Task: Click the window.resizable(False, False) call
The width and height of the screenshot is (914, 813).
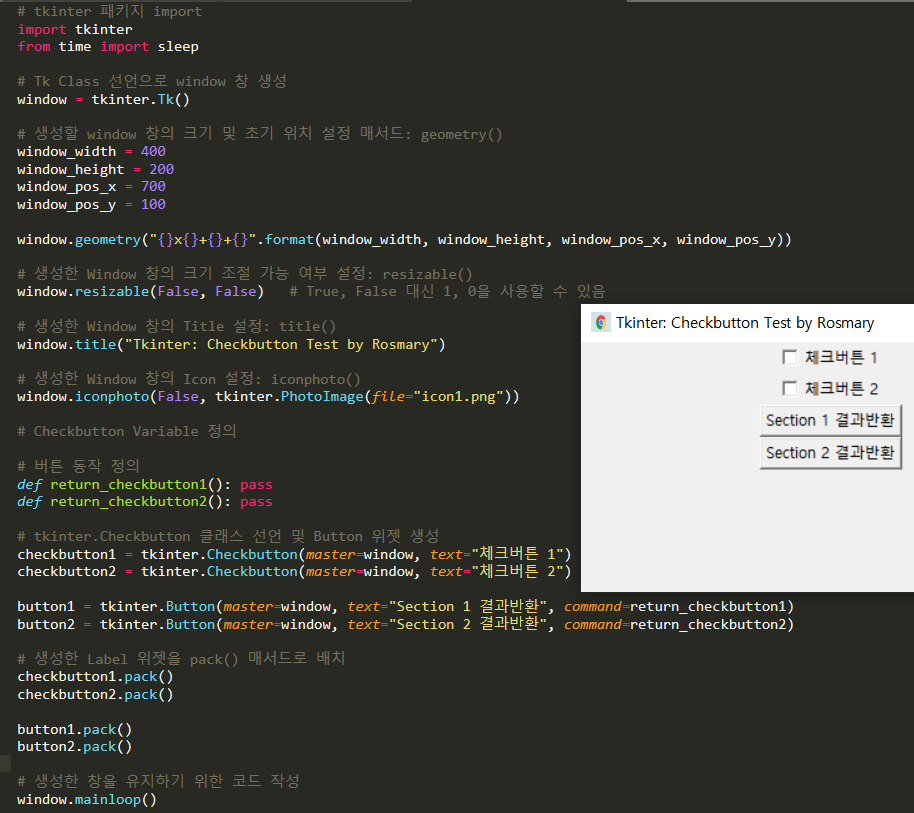Action: point(140,291)
